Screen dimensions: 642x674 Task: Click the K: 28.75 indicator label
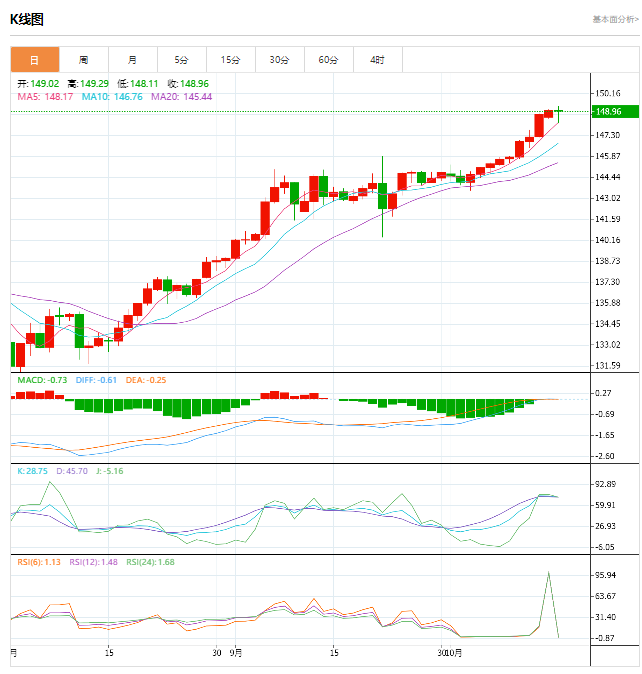coord(33,471)
